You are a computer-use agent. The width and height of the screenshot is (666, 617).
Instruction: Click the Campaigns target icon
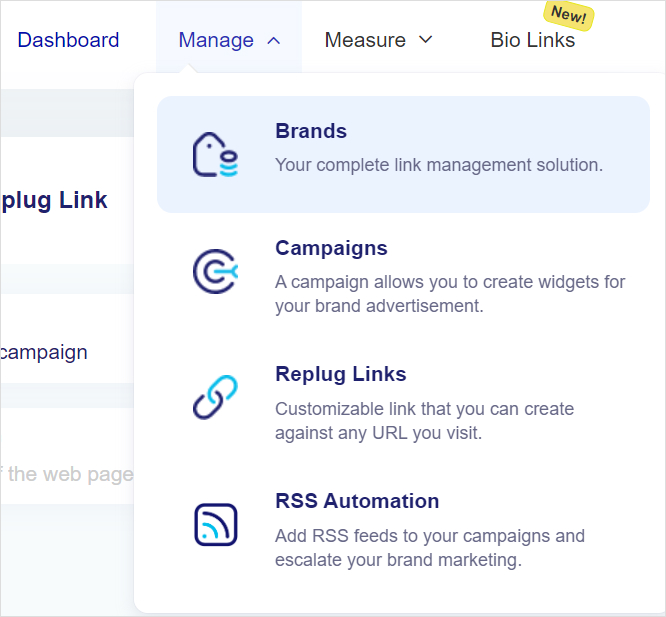pyautogui.click(x=215, y=271)
